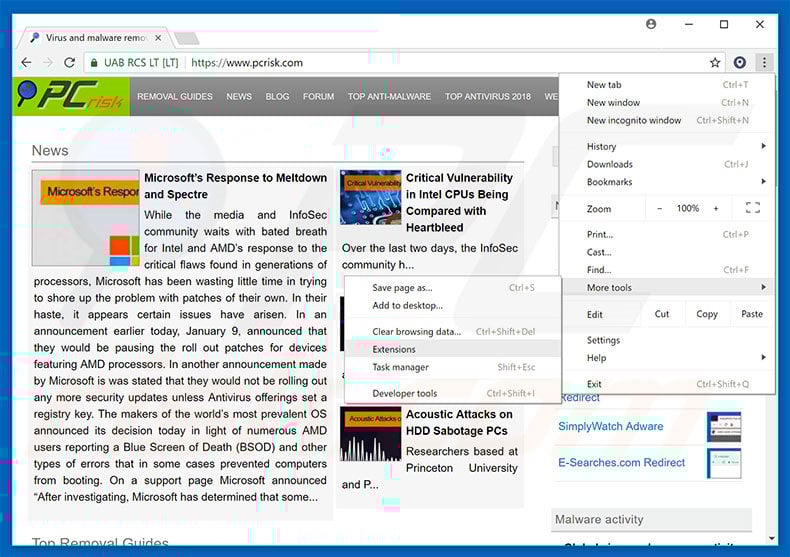Reload the page with the refresh icon

[70, 62]
